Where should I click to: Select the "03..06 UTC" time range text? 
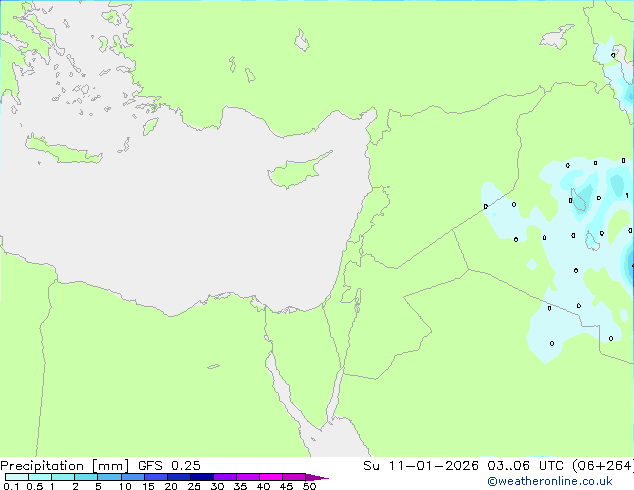[525, 466]
